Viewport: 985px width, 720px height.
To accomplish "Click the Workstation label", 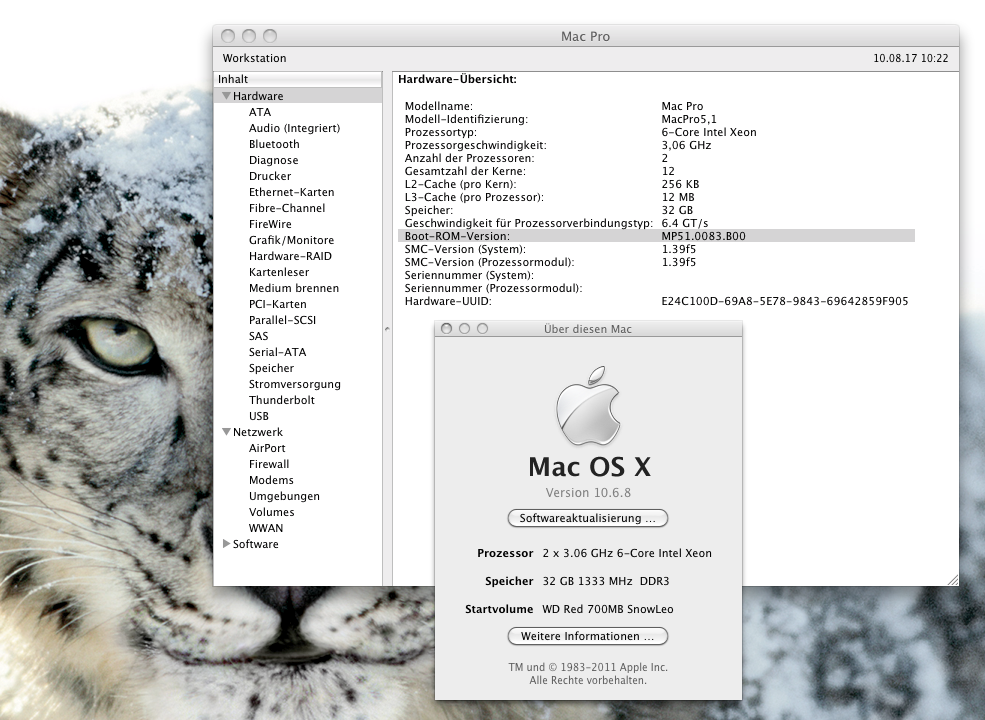I will [254, 58].
